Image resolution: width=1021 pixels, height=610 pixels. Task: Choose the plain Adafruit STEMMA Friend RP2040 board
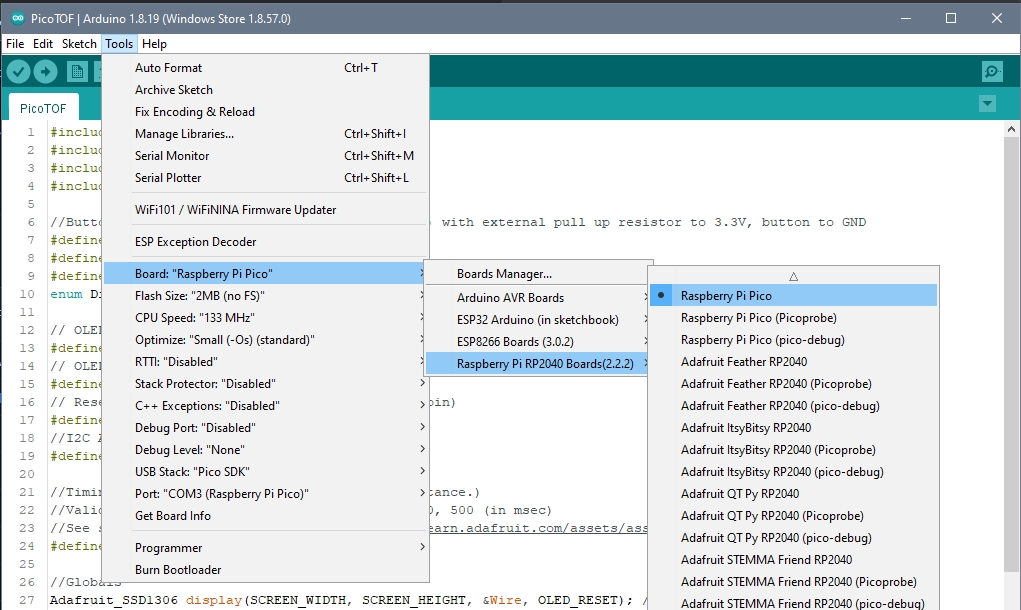tap(794, 560)
